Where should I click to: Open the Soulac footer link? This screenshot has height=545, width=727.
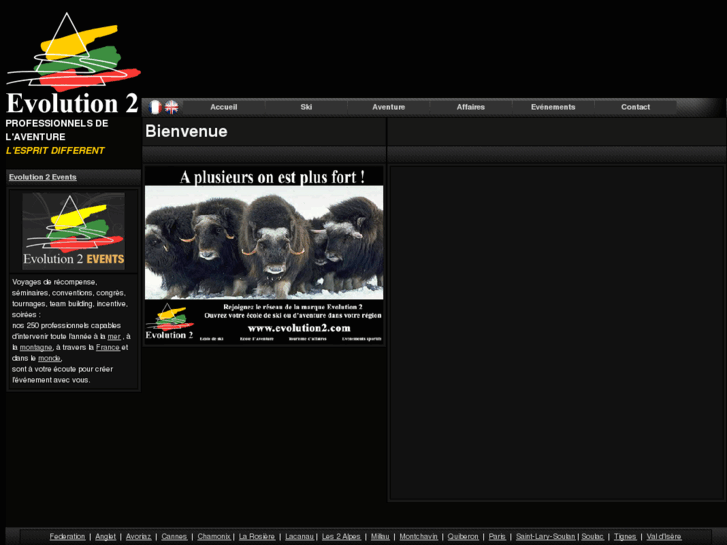pos(592,537)
